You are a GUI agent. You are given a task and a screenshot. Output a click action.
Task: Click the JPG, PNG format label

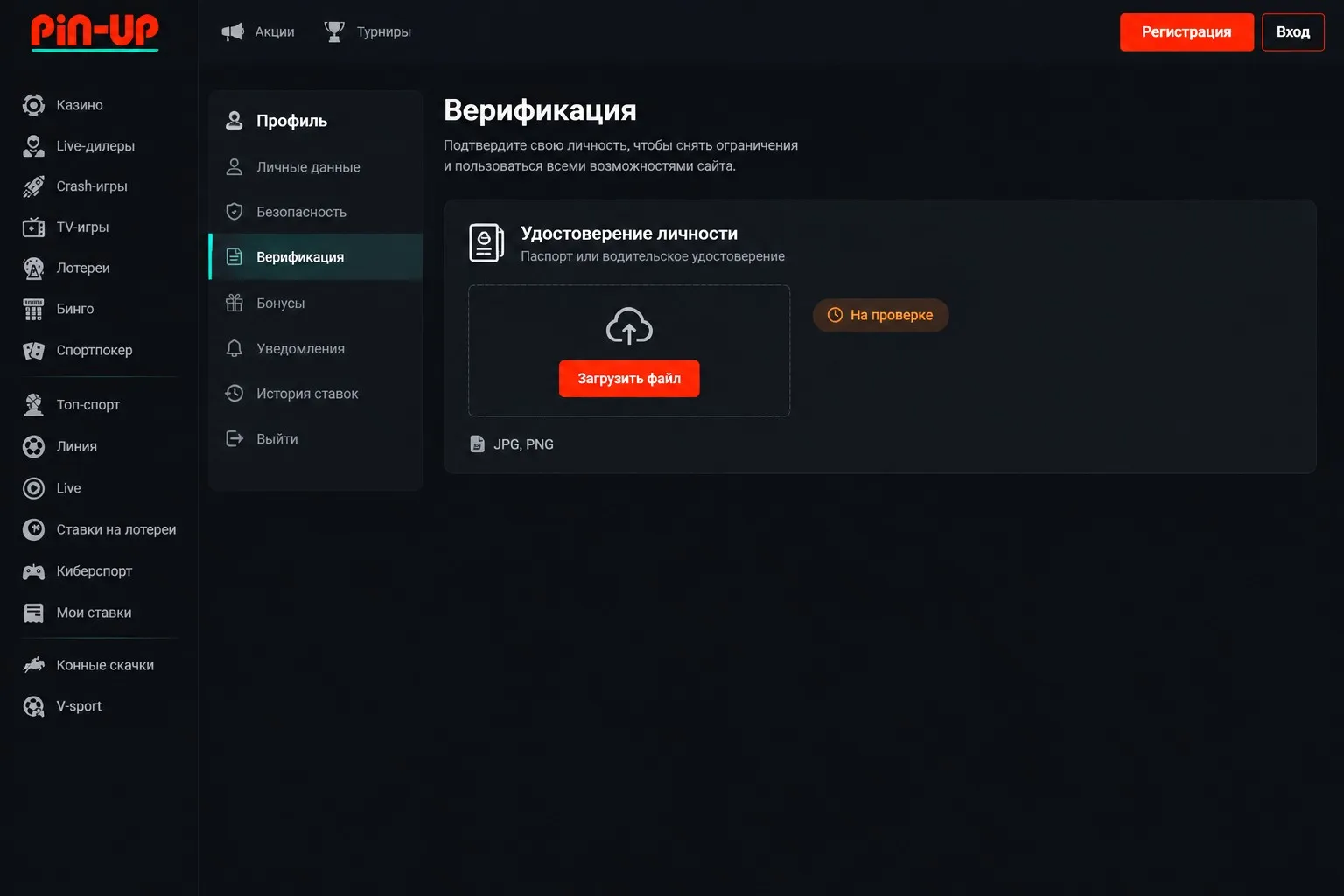pos(523,444)
